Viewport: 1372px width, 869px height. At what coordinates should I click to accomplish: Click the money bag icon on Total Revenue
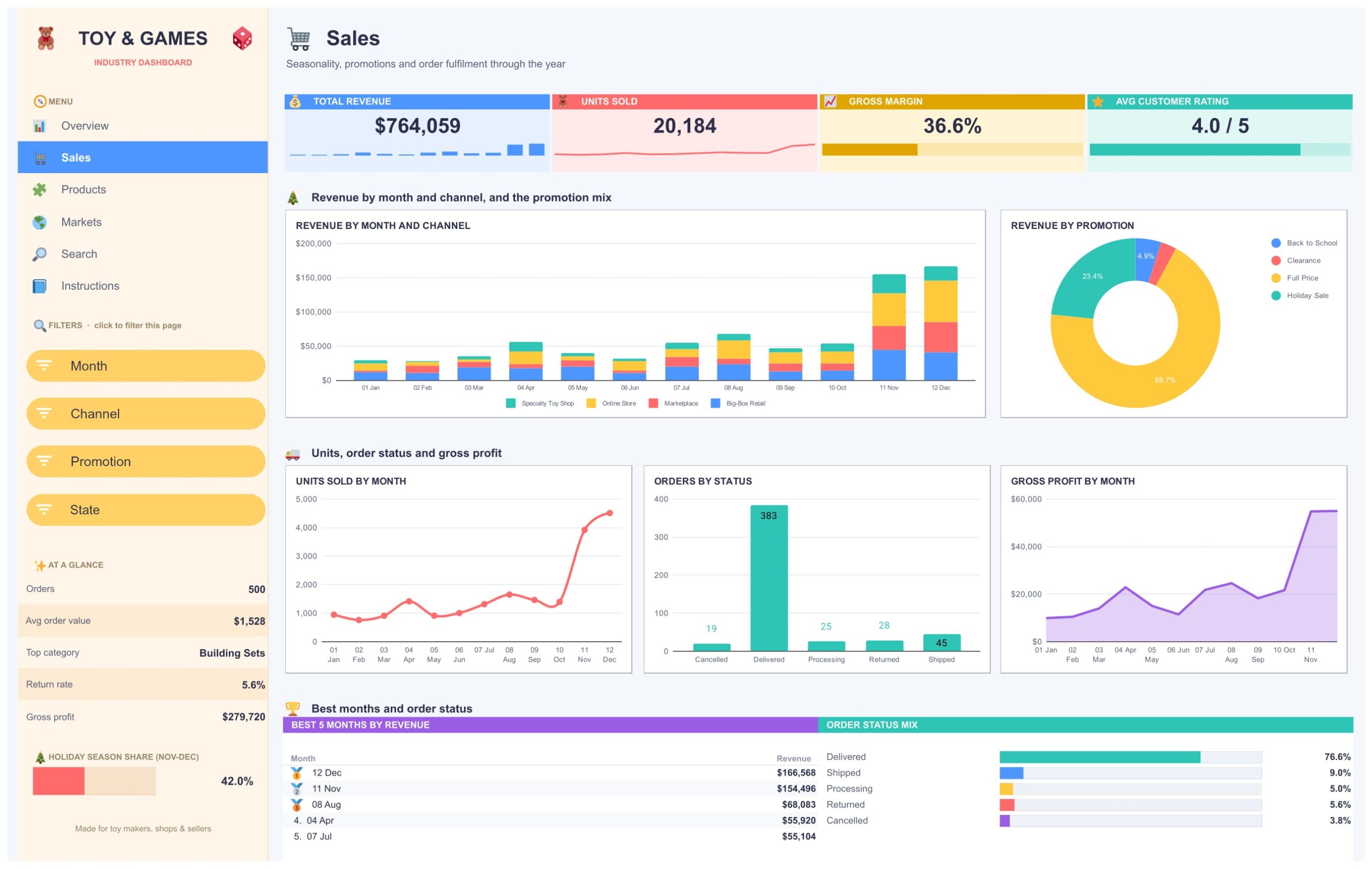point(295,101)
